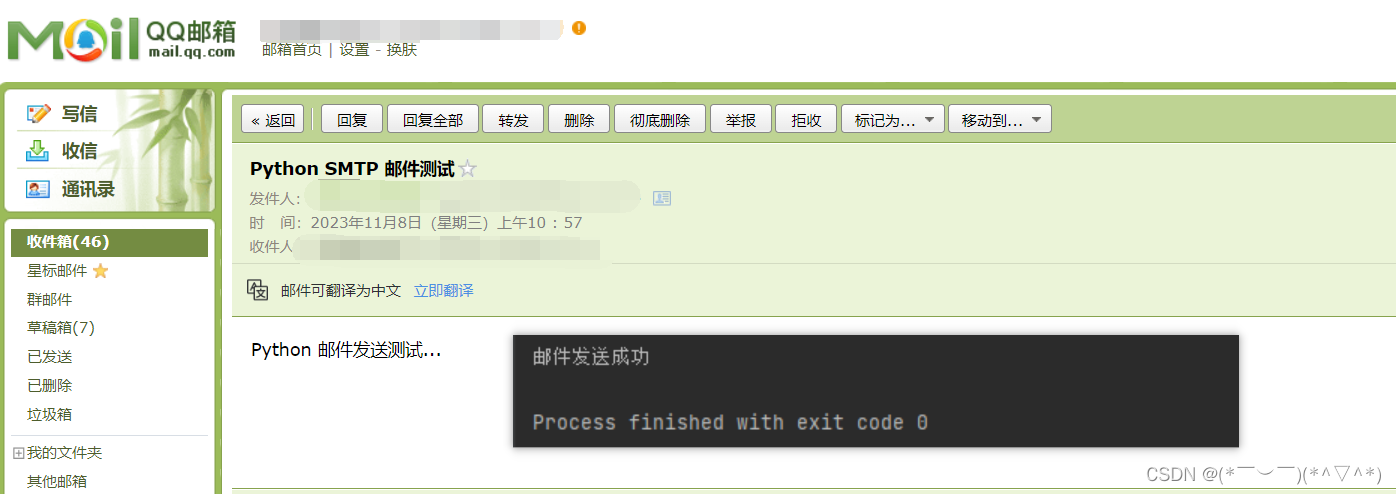Click the compose mail pencil icon
Screen dimensions: 1396x494
(38, 114)
